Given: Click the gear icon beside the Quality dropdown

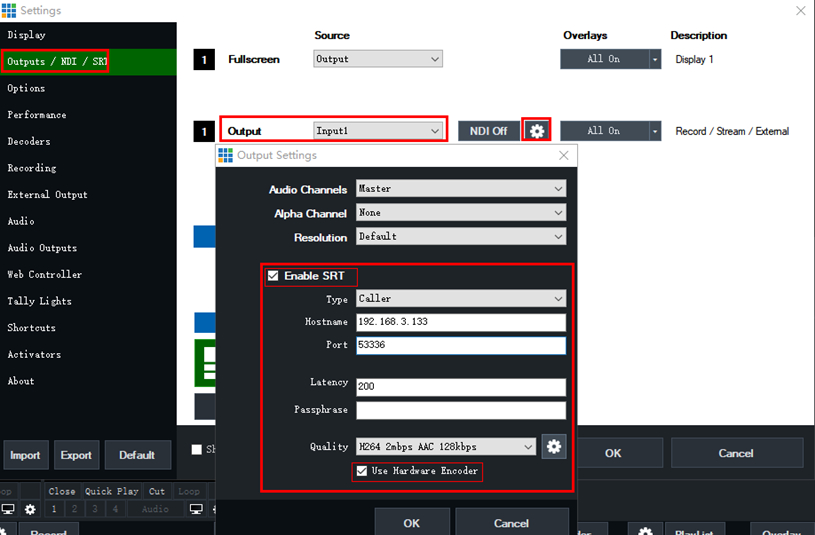Looking at the screenshot, I should point(554,447).
